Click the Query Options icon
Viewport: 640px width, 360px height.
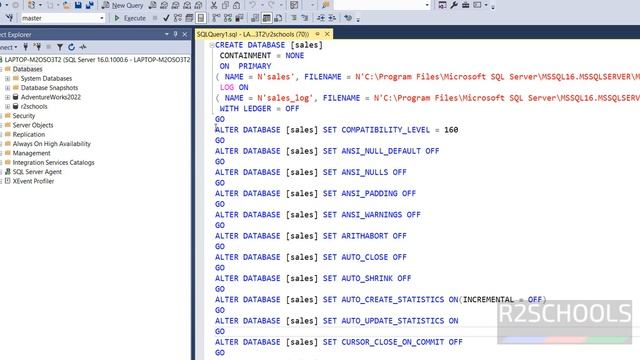[x=189, y=18]
